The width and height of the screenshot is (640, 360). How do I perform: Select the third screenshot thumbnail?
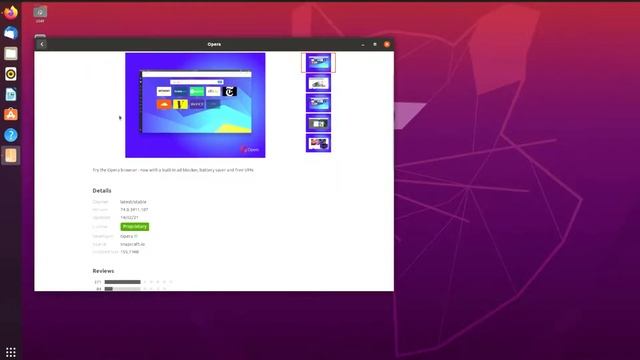(318, 103)
